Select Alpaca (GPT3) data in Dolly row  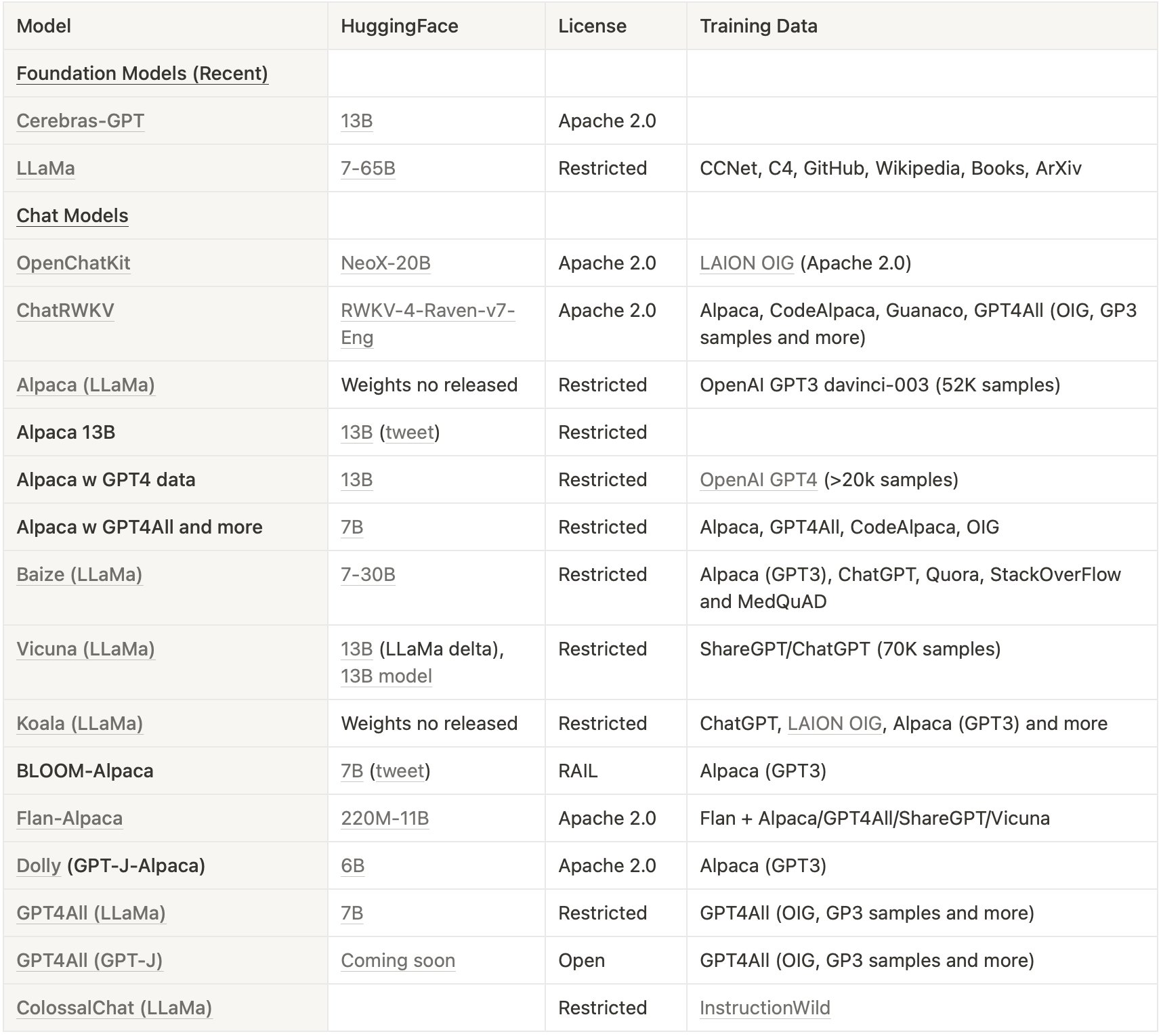click(x=922, y=865)
